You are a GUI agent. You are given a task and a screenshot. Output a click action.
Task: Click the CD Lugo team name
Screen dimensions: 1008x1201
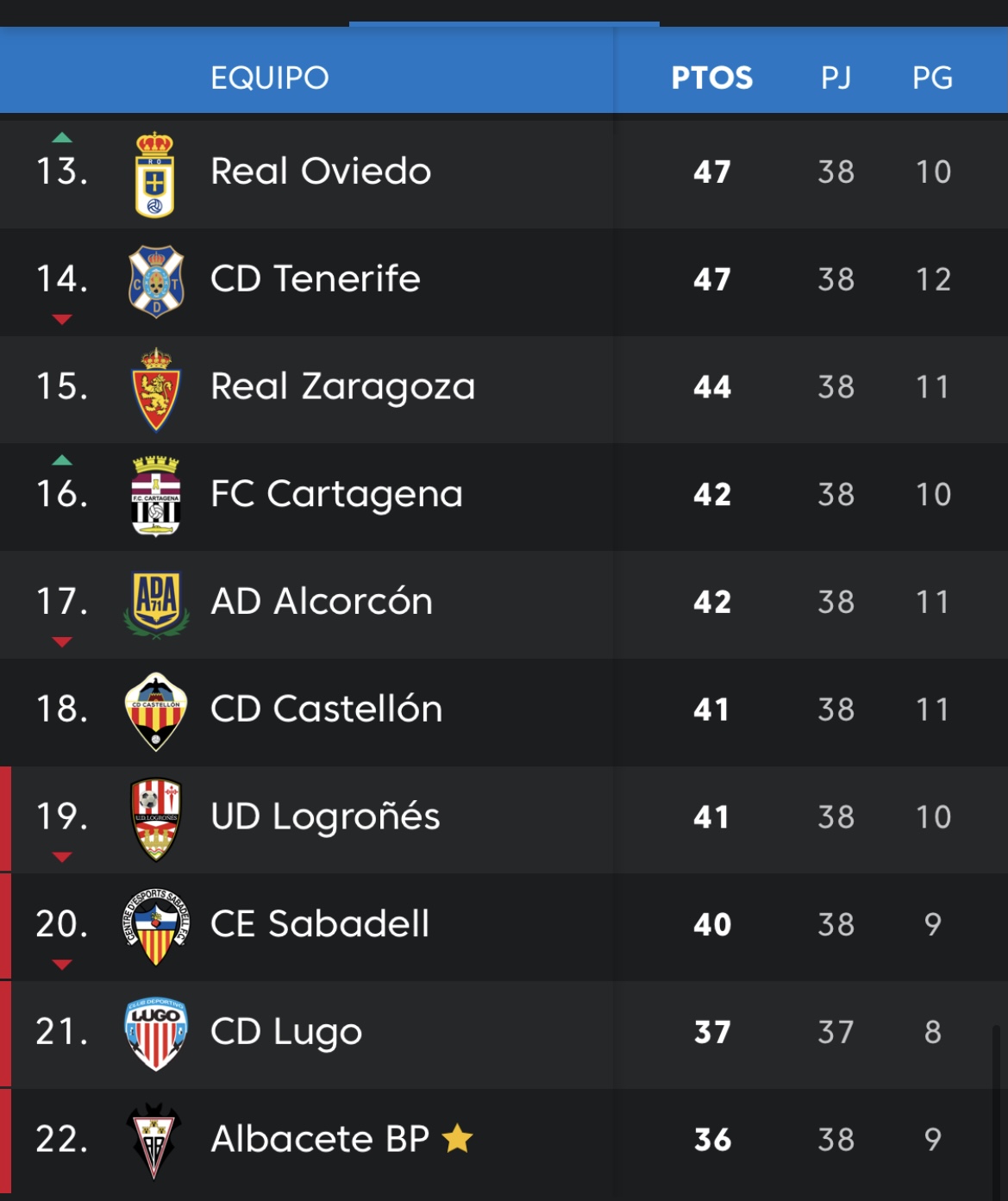(286, 1032)
